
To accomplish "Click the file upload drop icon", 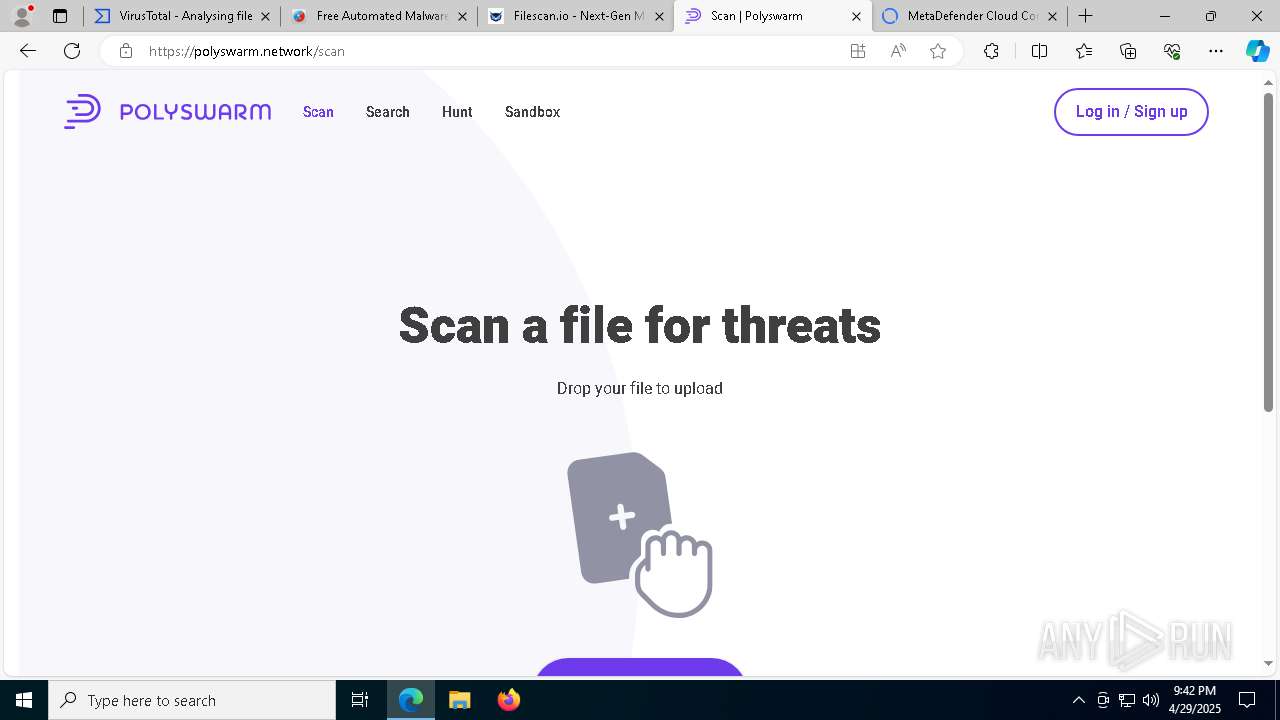I will [x=639, y=534].
